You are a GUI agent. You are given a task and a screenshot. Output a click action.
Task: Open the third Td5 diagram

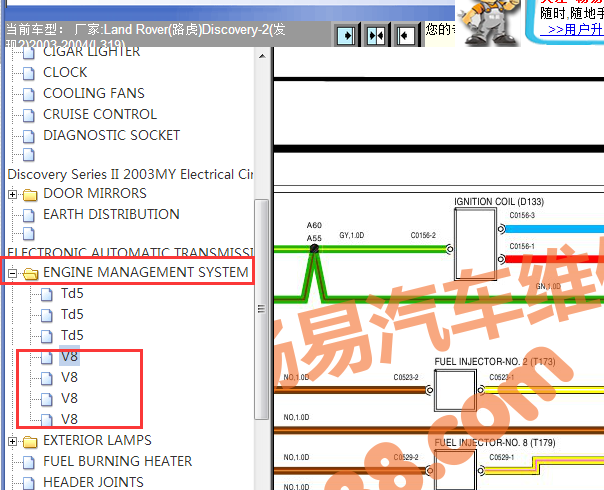click(72, 336)
